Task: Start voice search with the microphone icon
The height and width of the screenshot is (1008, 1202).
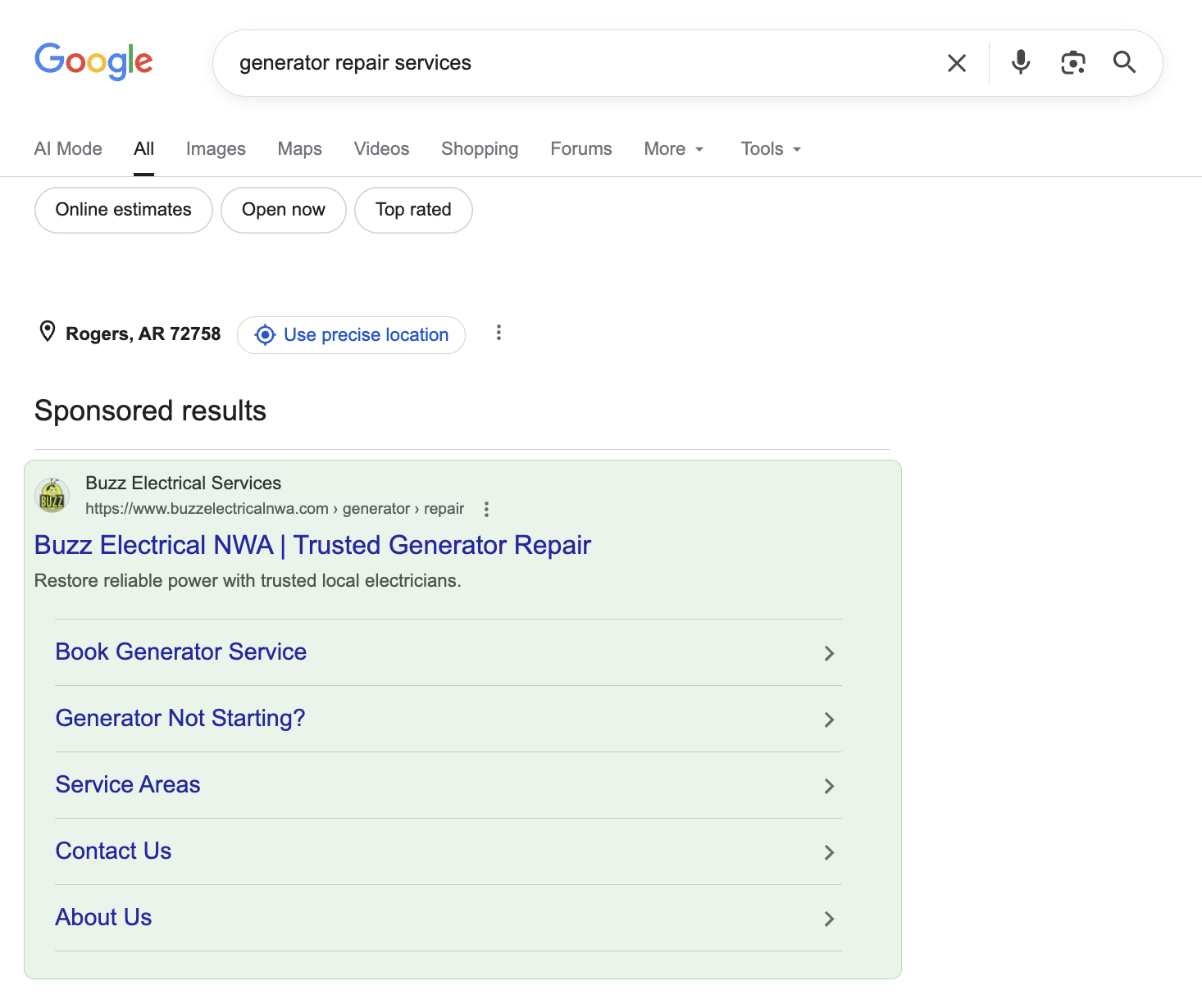Action: point(1021,62)
